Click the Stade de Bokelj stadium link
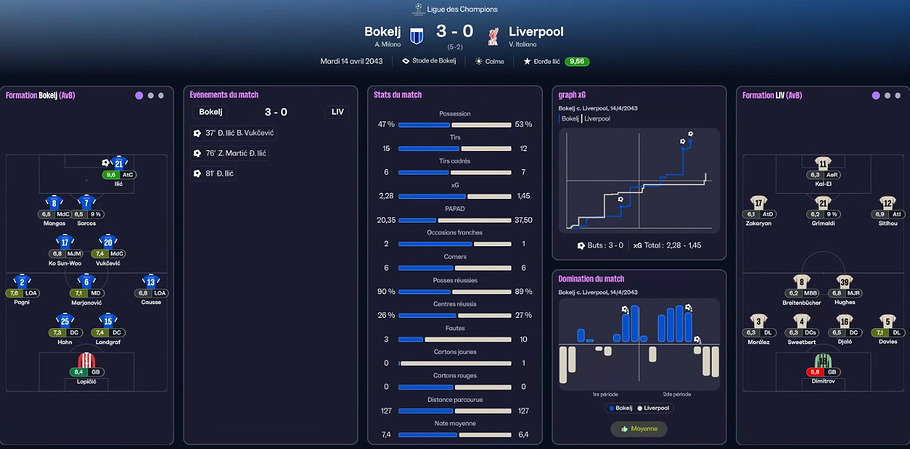Screen dimensions: 910x449 tap(429, 61)
